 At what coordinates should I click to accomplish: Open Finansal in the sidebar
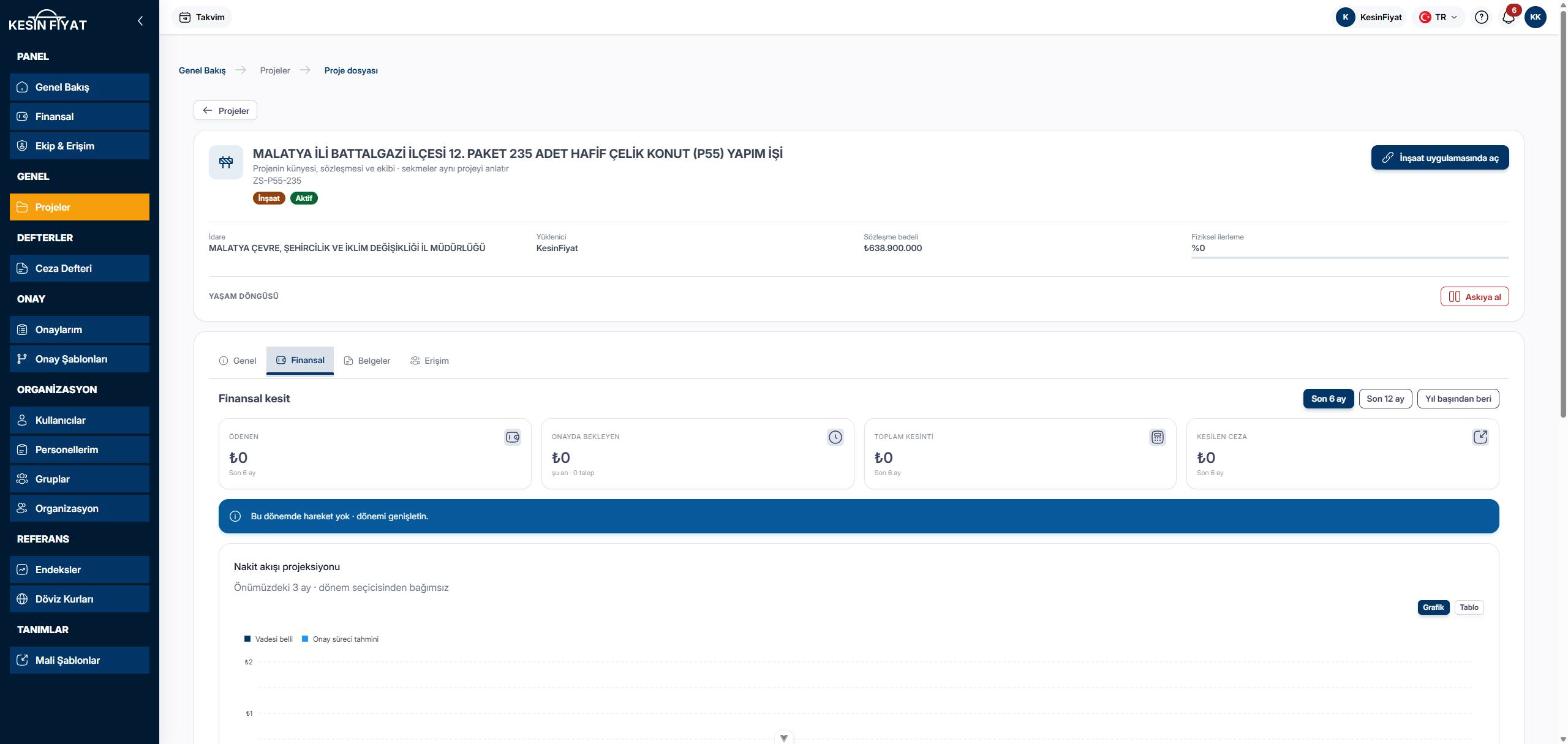[x=80, y=116]
